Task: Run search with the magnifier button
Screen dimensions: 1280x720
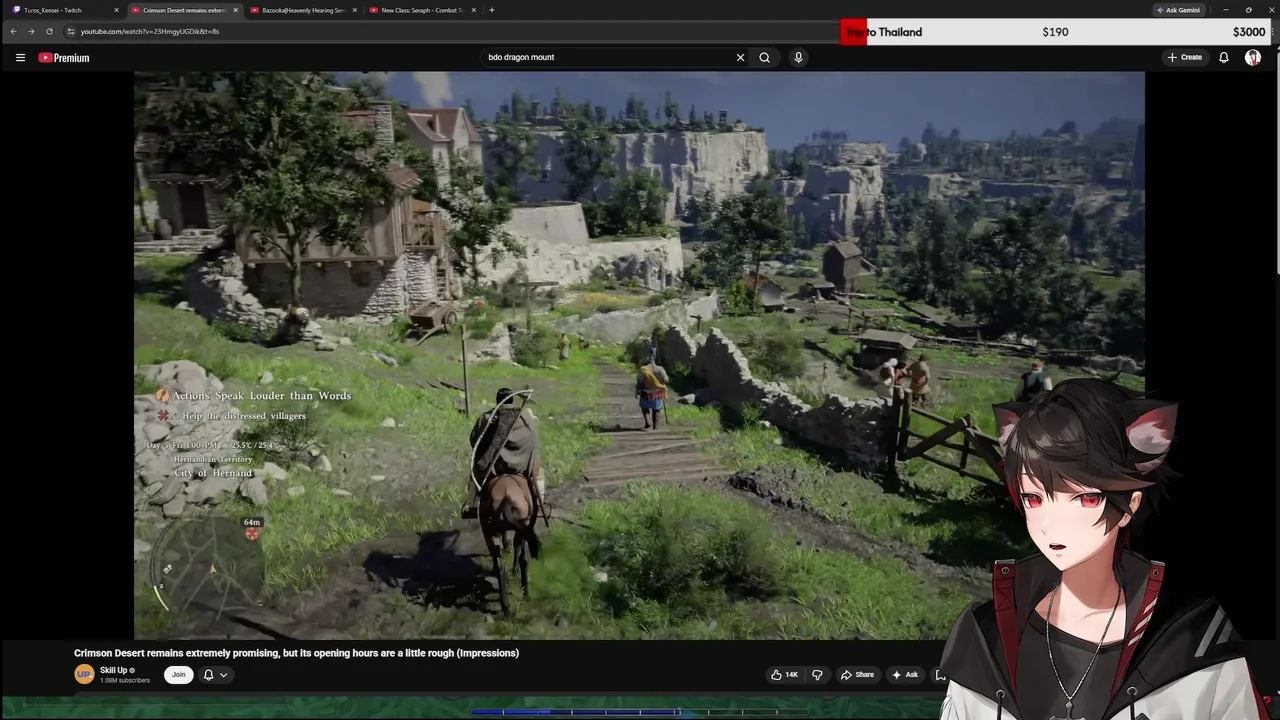Action: [x=764, y=57]
